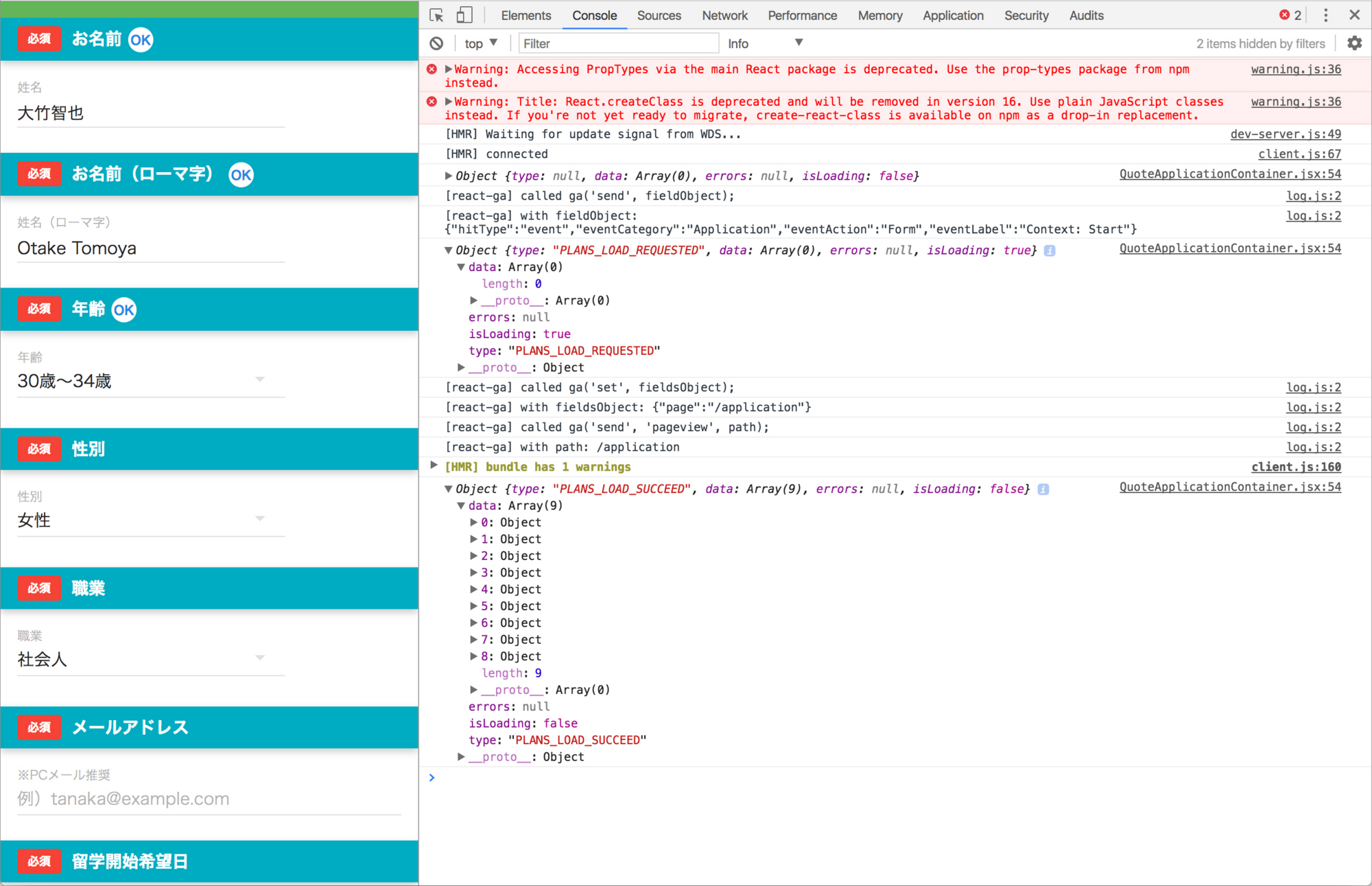This screenshot has height=886, width=1372.
Task: Click the OK badge beside お名前（ローマ字）
Action: click(x=241, y=175)
